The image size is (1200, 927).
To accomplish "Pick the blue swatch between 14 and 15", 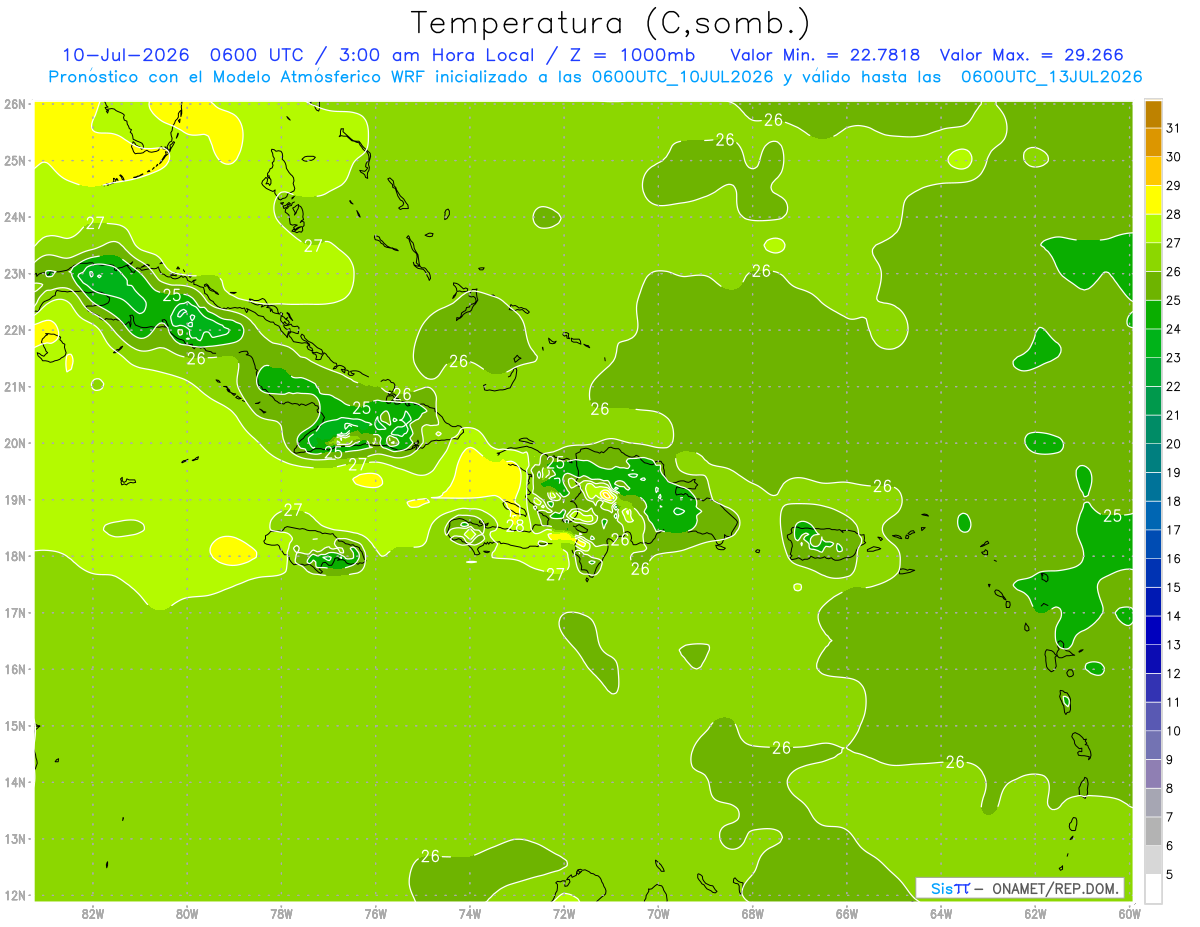I will point(1153,601).
